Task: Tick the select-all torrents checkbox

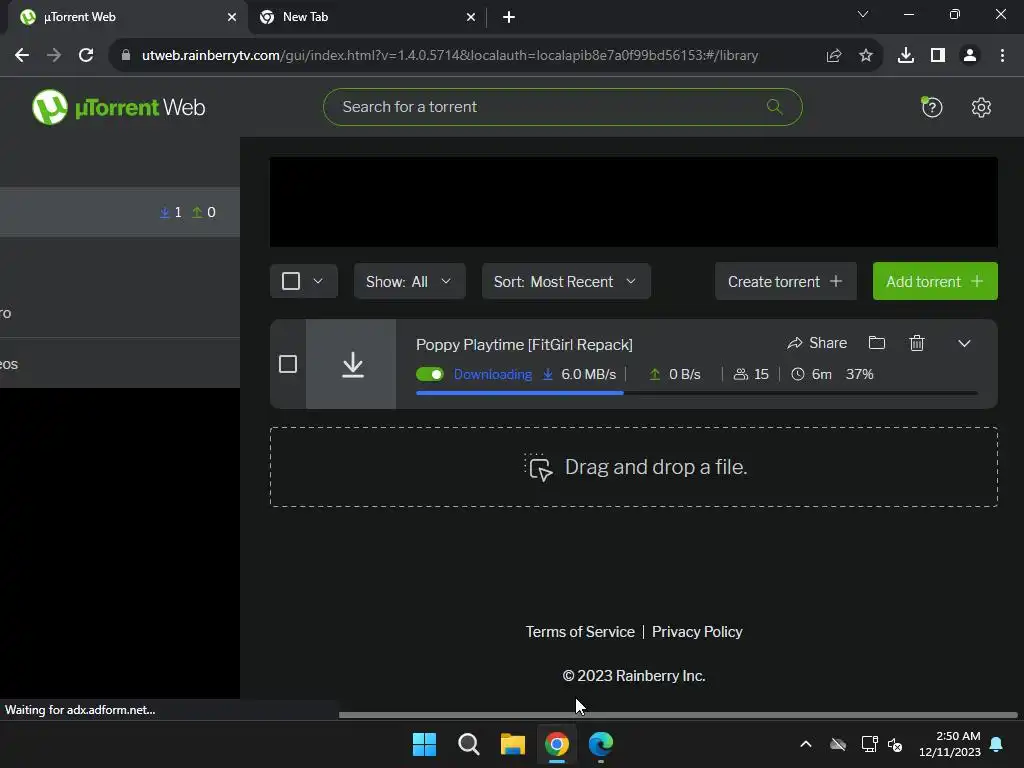Action: (x=291, y=281)
